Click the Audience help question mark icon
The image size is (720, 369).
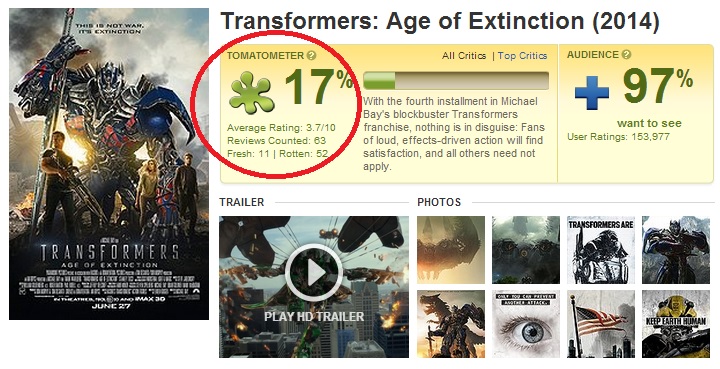(626, 55)
